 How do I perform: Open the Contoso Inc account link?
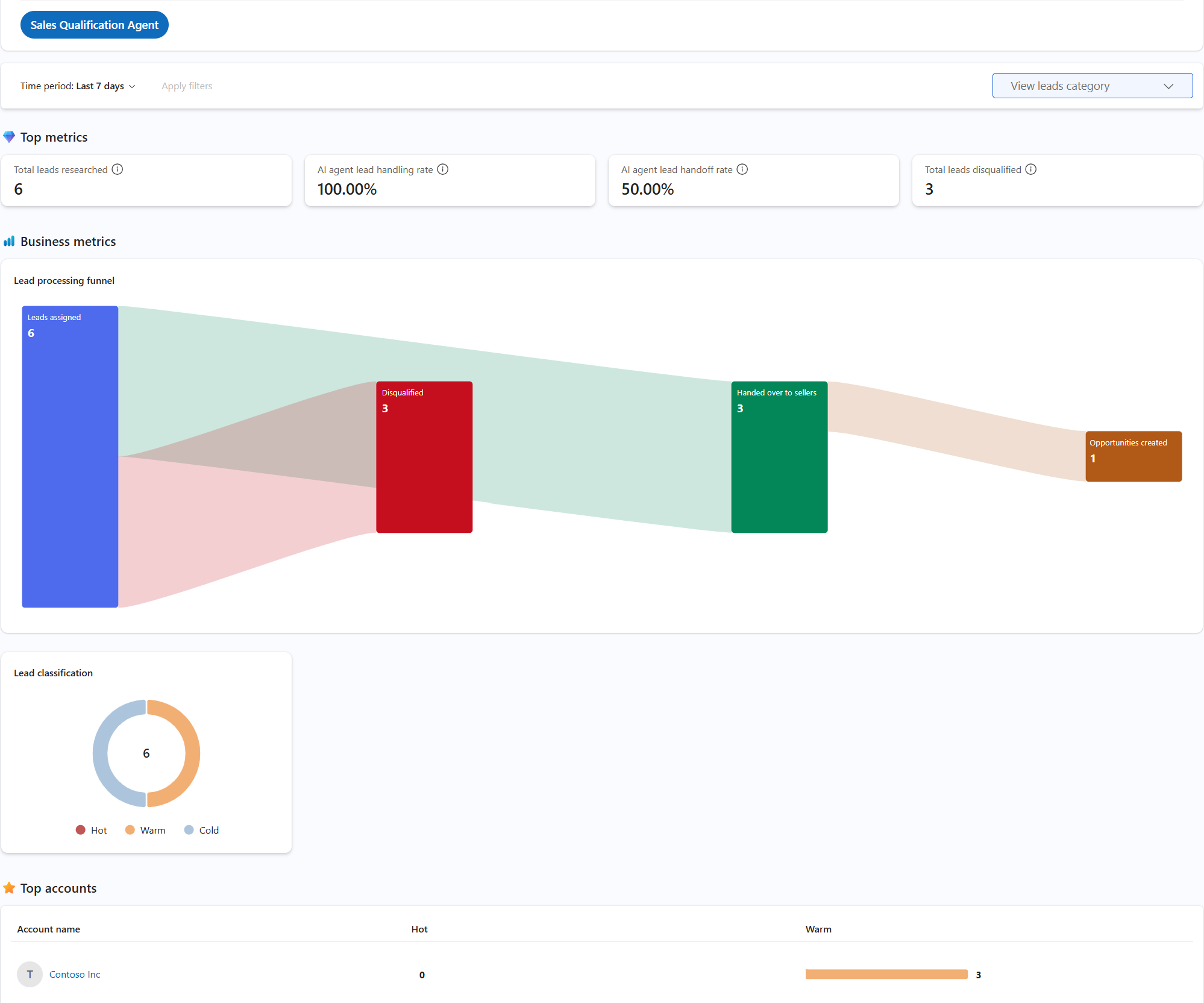coord(74,974)
